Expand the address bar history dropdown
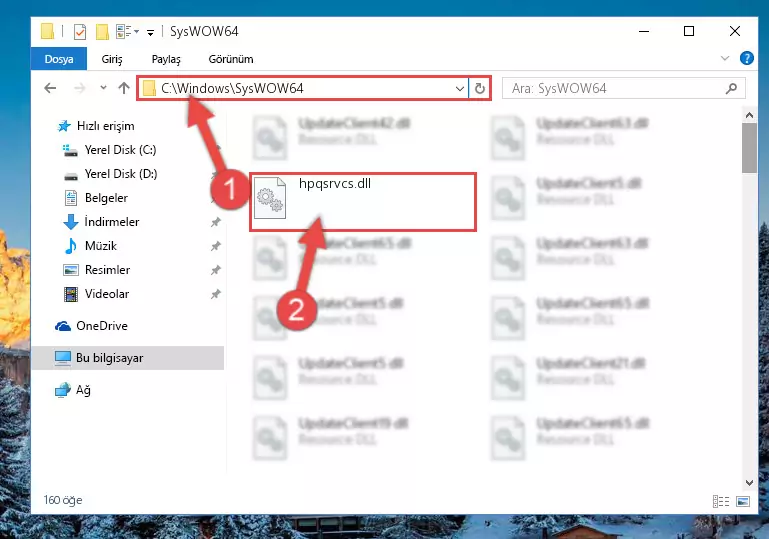Image resolution: width=769 pixels, height=539 pixels. pyautogui.click(x=460, y=89)
